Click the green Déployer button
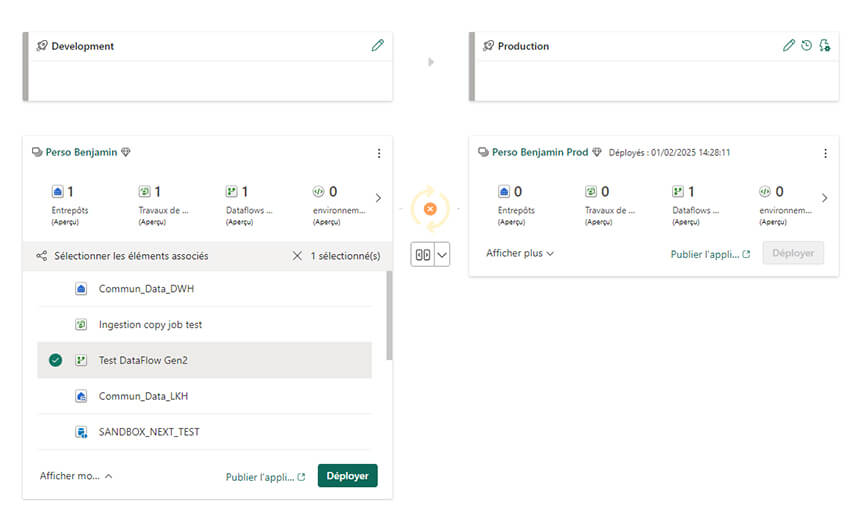This screenshot has height=507, width=857. (x=347, y=476)
